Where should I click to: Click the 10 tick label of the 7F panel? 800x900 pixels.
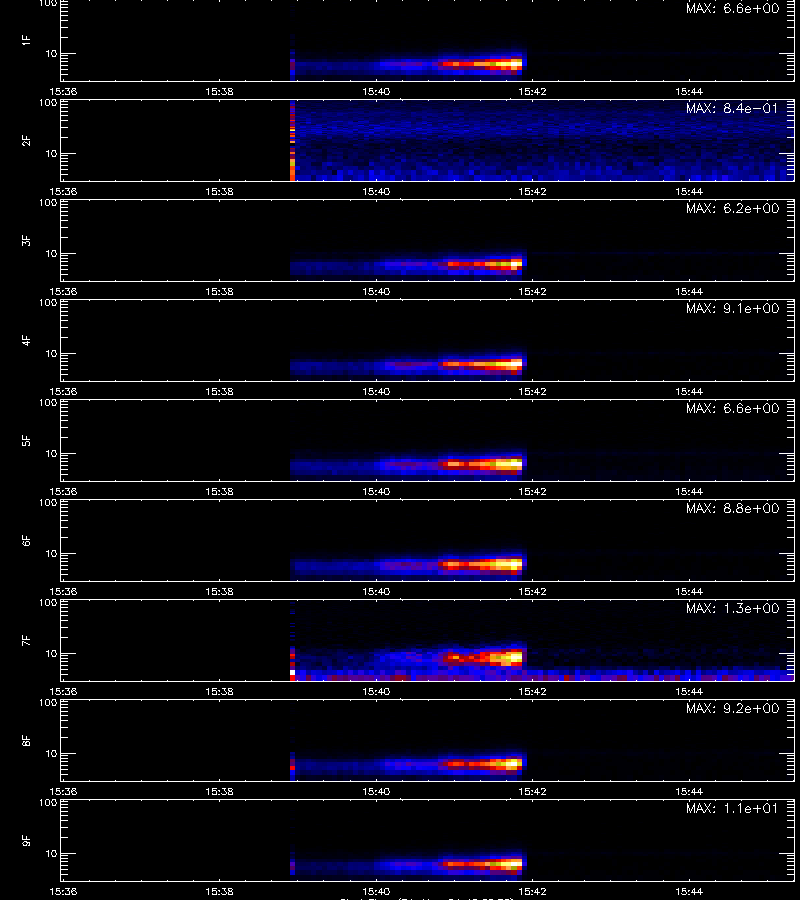pos(52,653)
